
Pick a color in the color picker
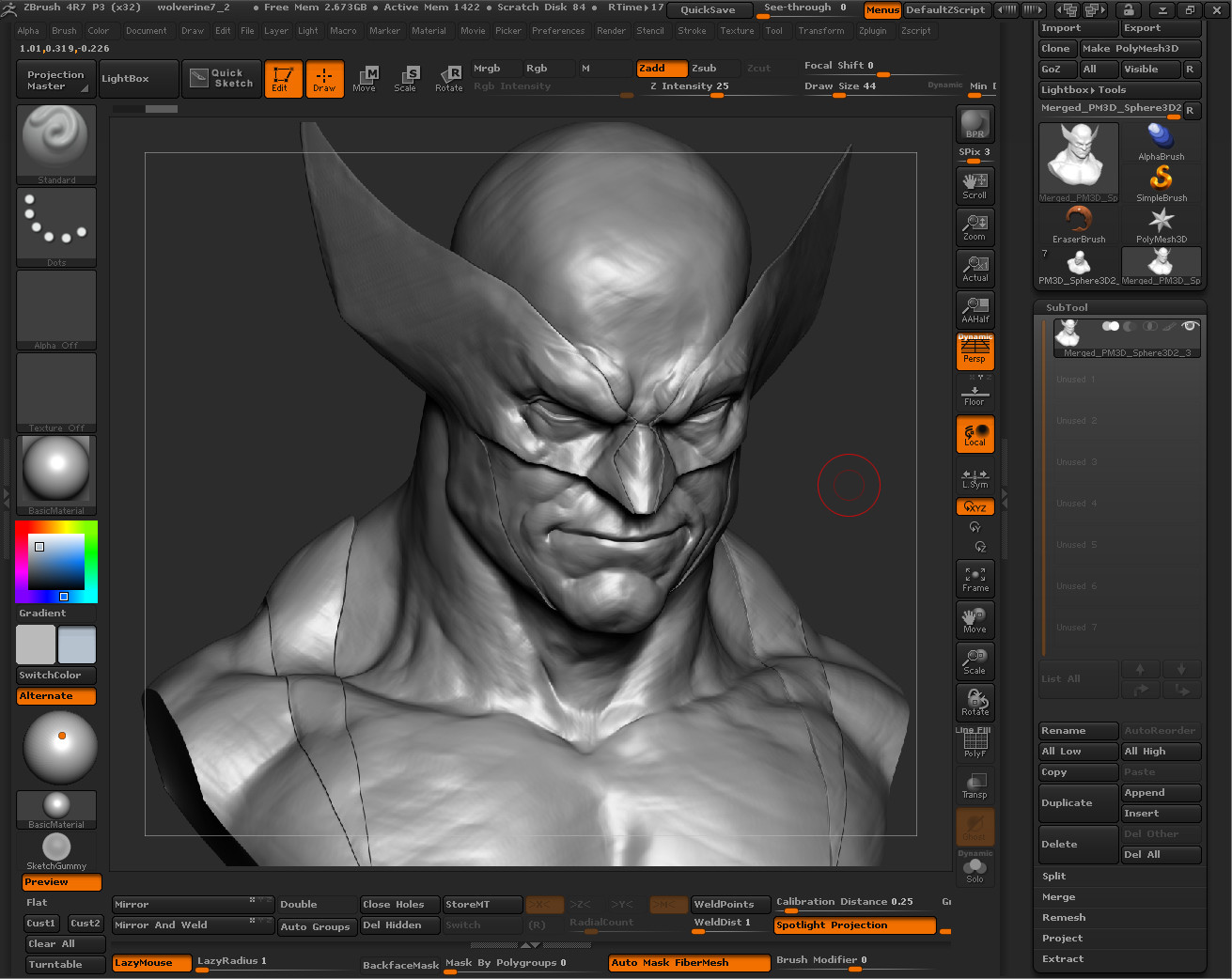click(x=56, y=562)
